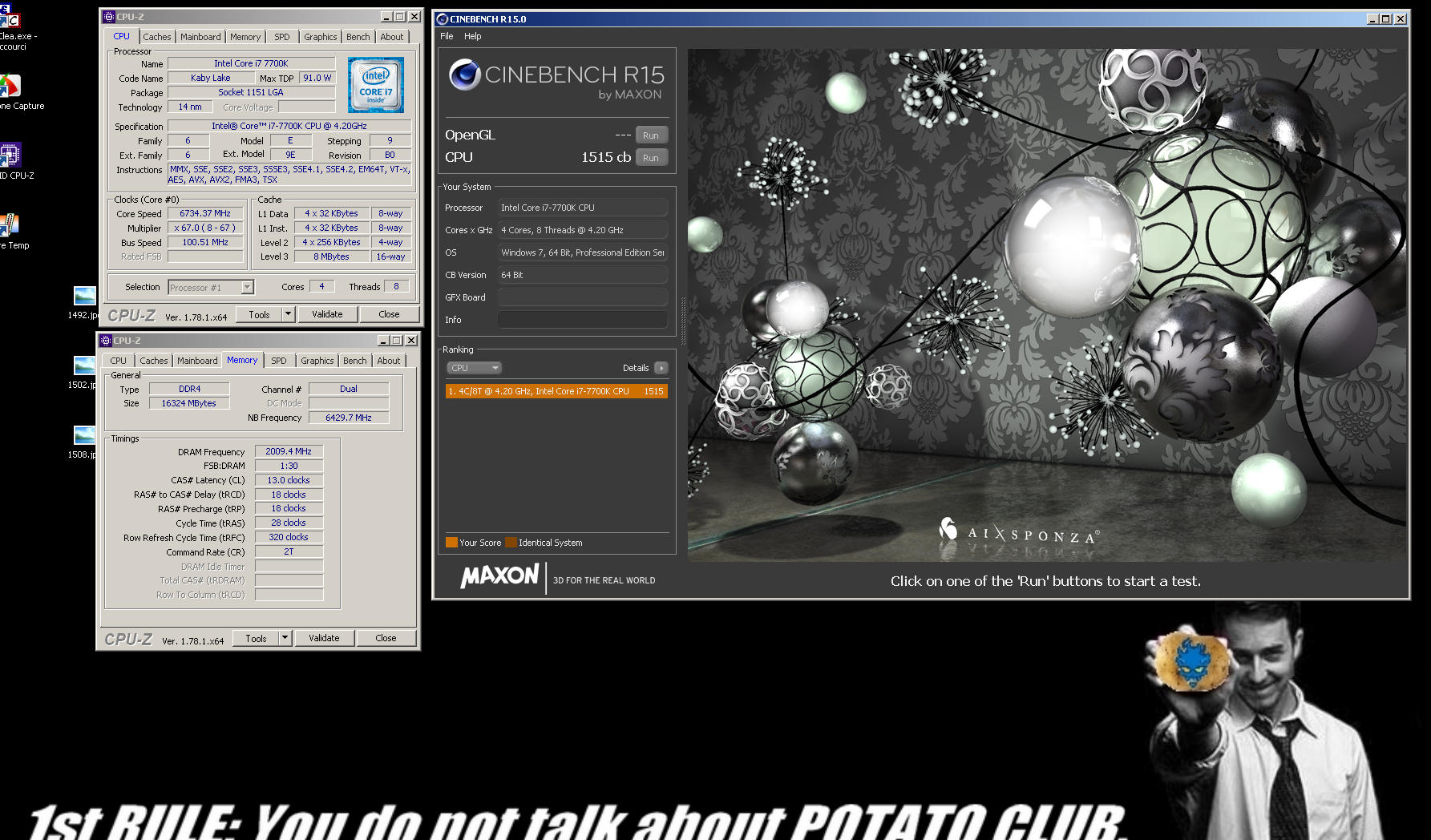Click the brown Identical System legend swatch
The width and height of the screenshot is (1431, 840).
(x=511, y=543)
